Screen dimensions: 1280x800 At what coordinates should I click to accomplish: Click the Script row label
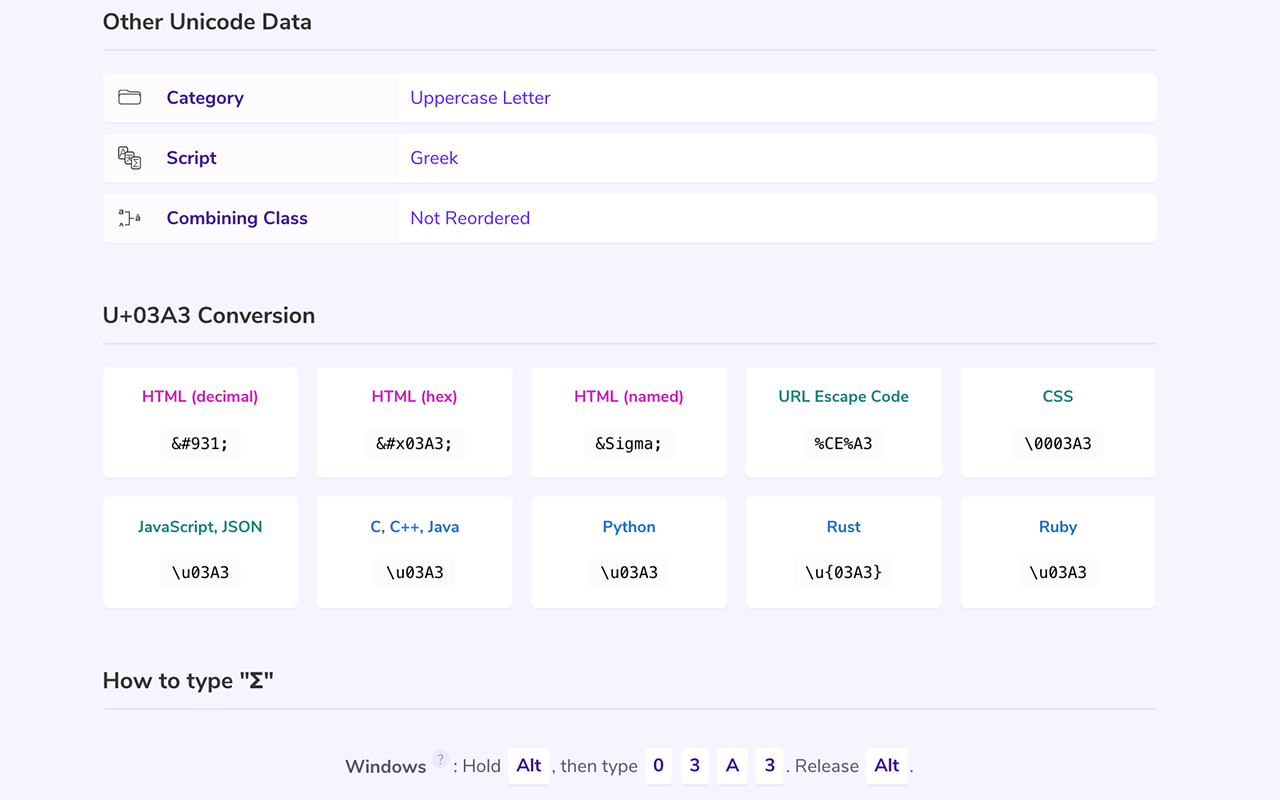click(x=191, y=158)
